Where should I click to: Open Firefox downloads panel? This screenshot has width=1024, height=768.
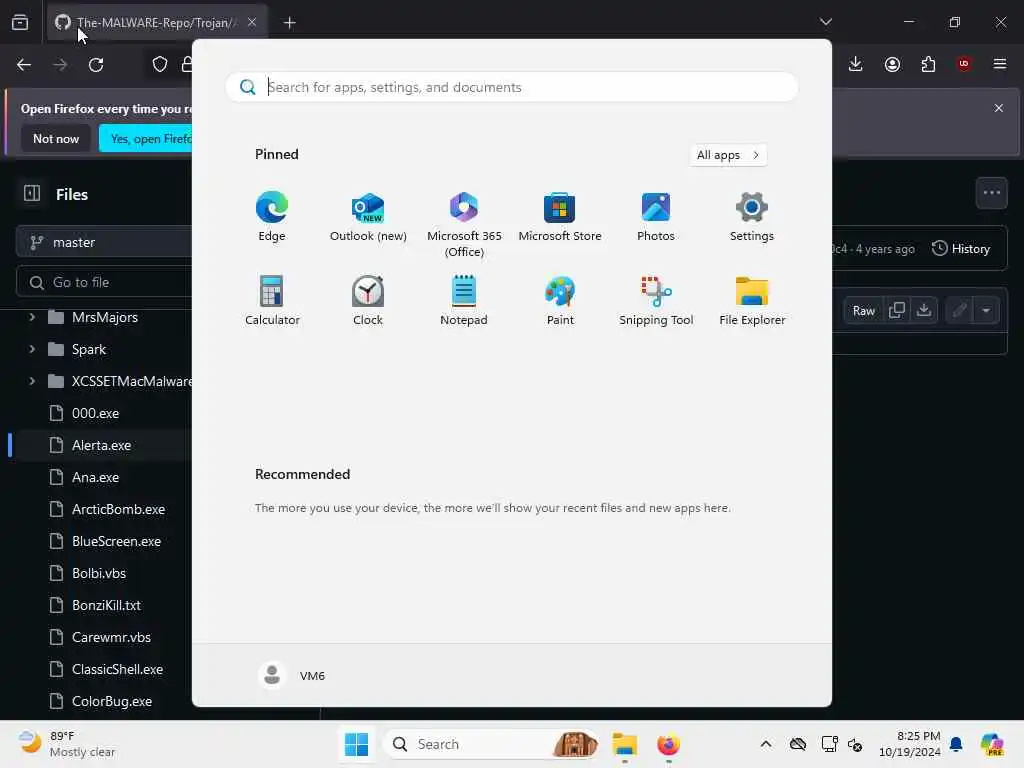[x=856, y=64]
